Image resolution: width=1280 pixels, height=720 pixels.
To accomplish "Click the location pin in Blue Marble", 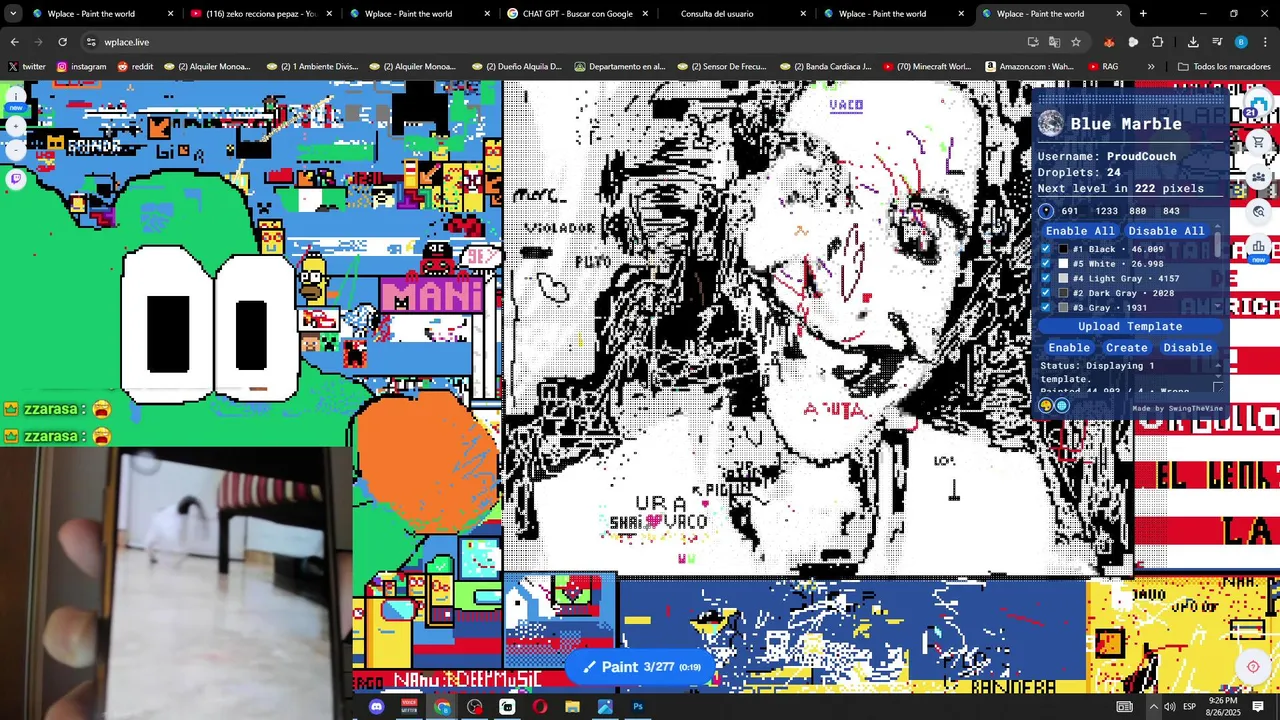I will click(1046, 211).
